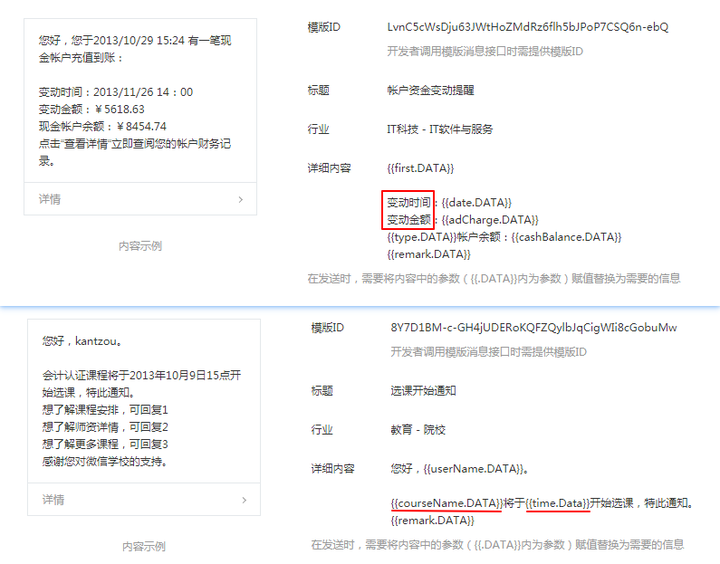720x564 pixels.
Task: Click 变动时间 label in template details
Action: pos(409,203)
